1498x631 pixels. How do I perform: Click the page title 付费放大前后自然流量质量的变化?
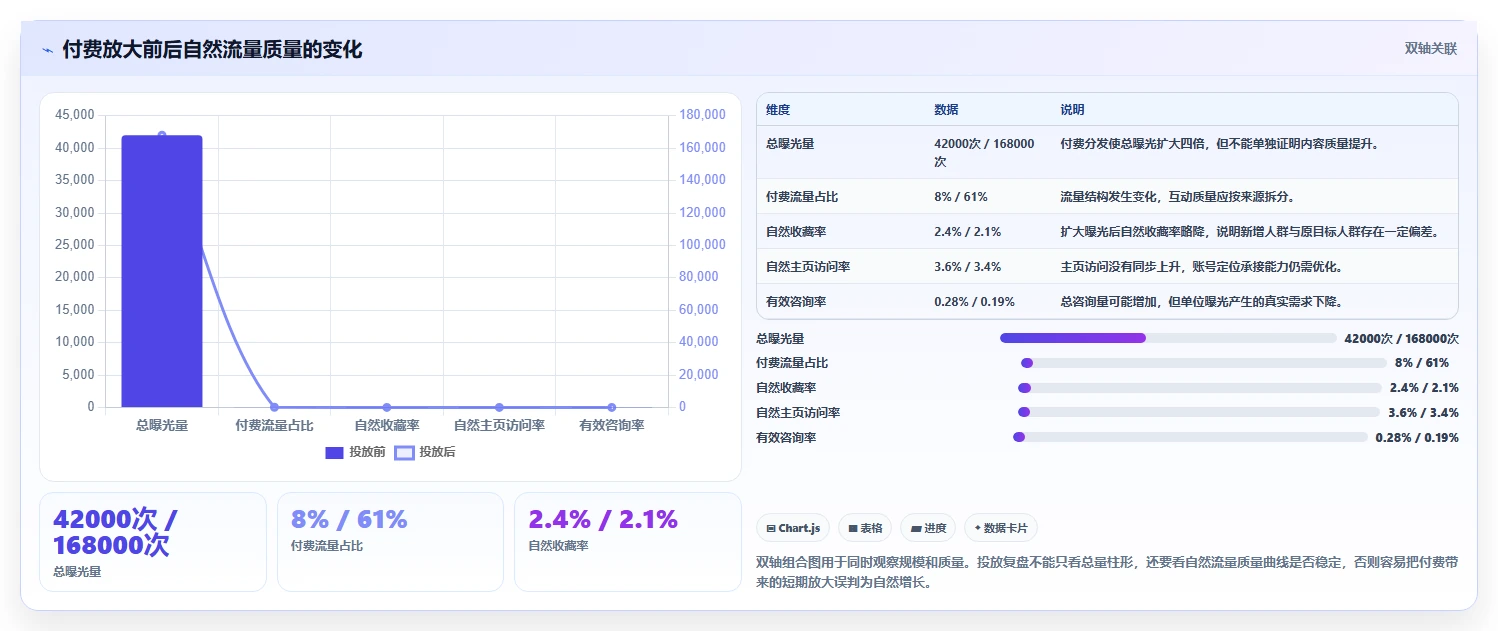(x=213, y=49)
